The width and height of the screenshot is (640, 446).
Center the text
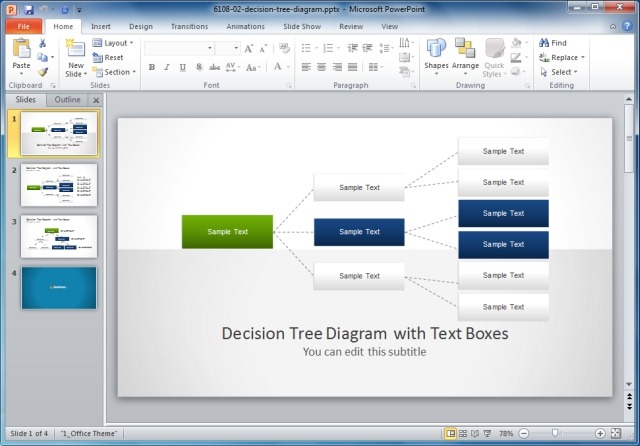coord(322,67)
